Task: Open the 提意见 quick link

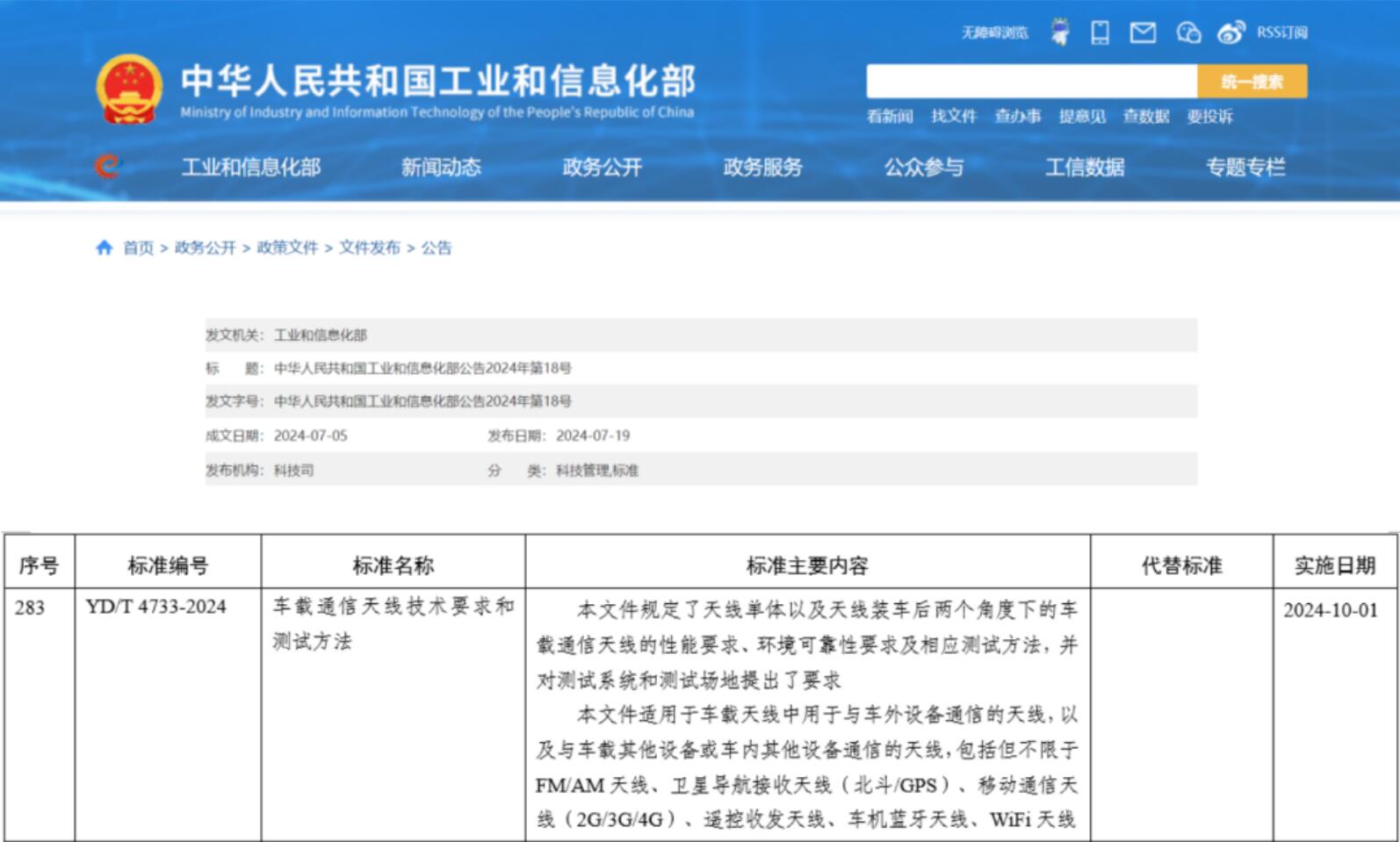Action: (1082, 117)
